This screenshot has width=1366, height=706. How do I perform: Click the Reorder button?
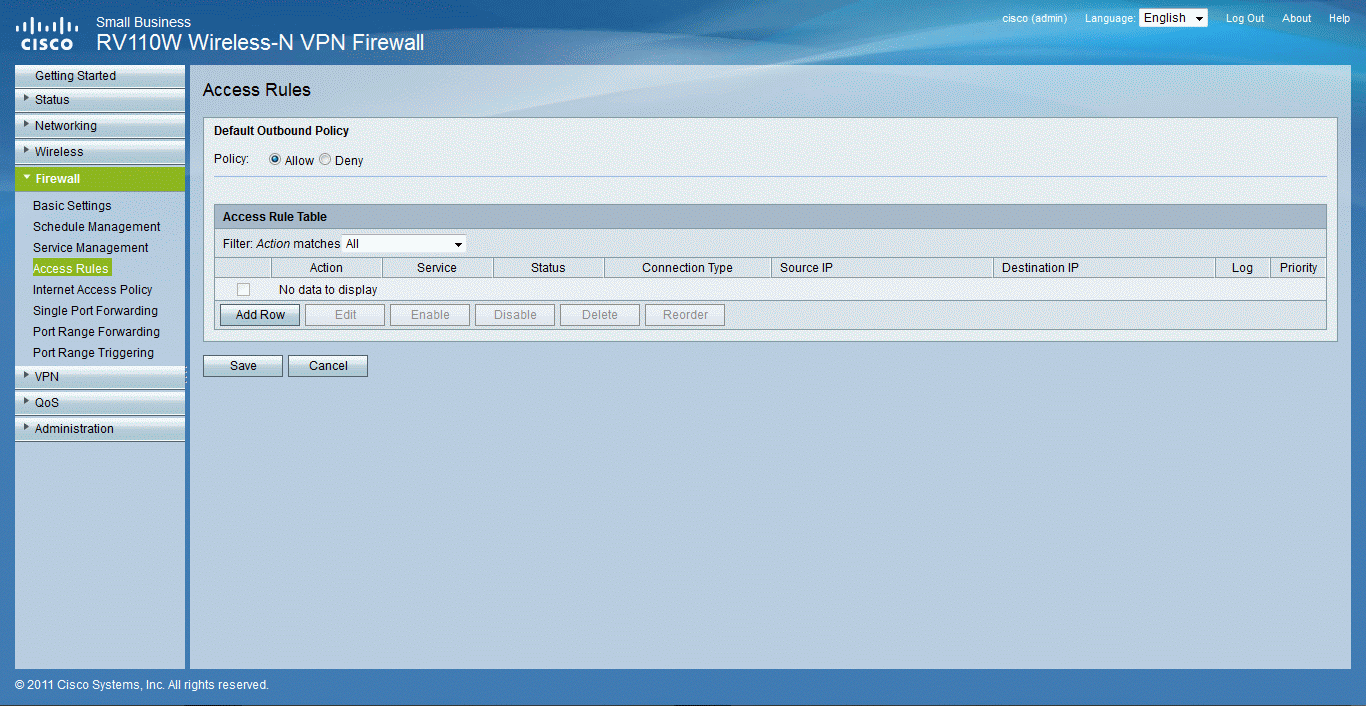685,315
